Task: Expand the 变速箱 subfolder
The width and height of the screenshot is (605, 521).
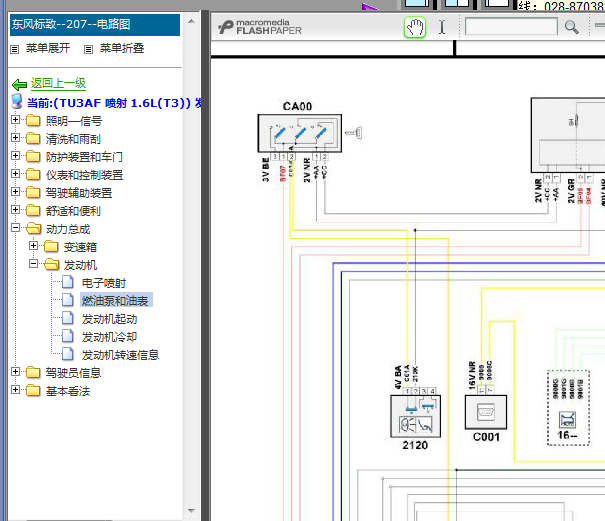Action: [34, 245]
